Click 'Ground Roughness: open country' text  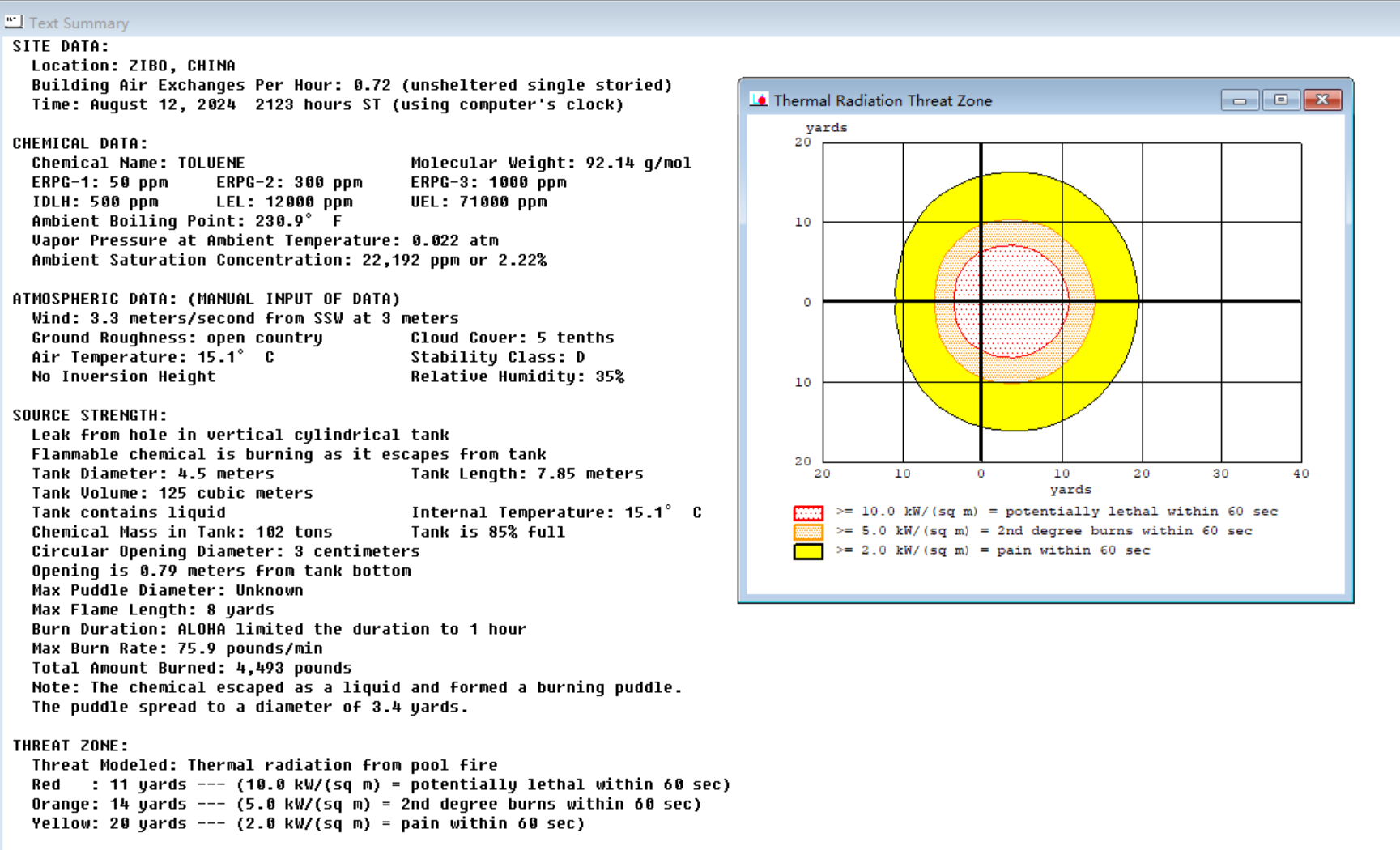(177, 338)
